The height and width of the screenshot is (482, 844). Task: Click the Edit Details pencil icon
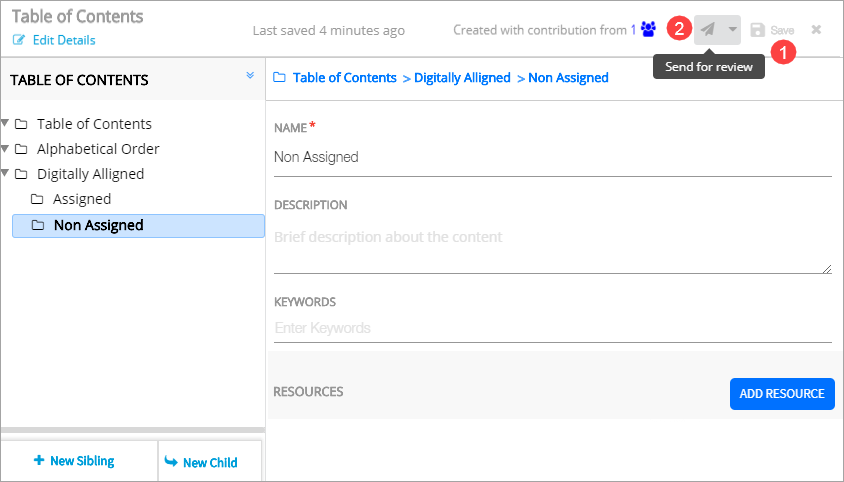pos(18,40)
